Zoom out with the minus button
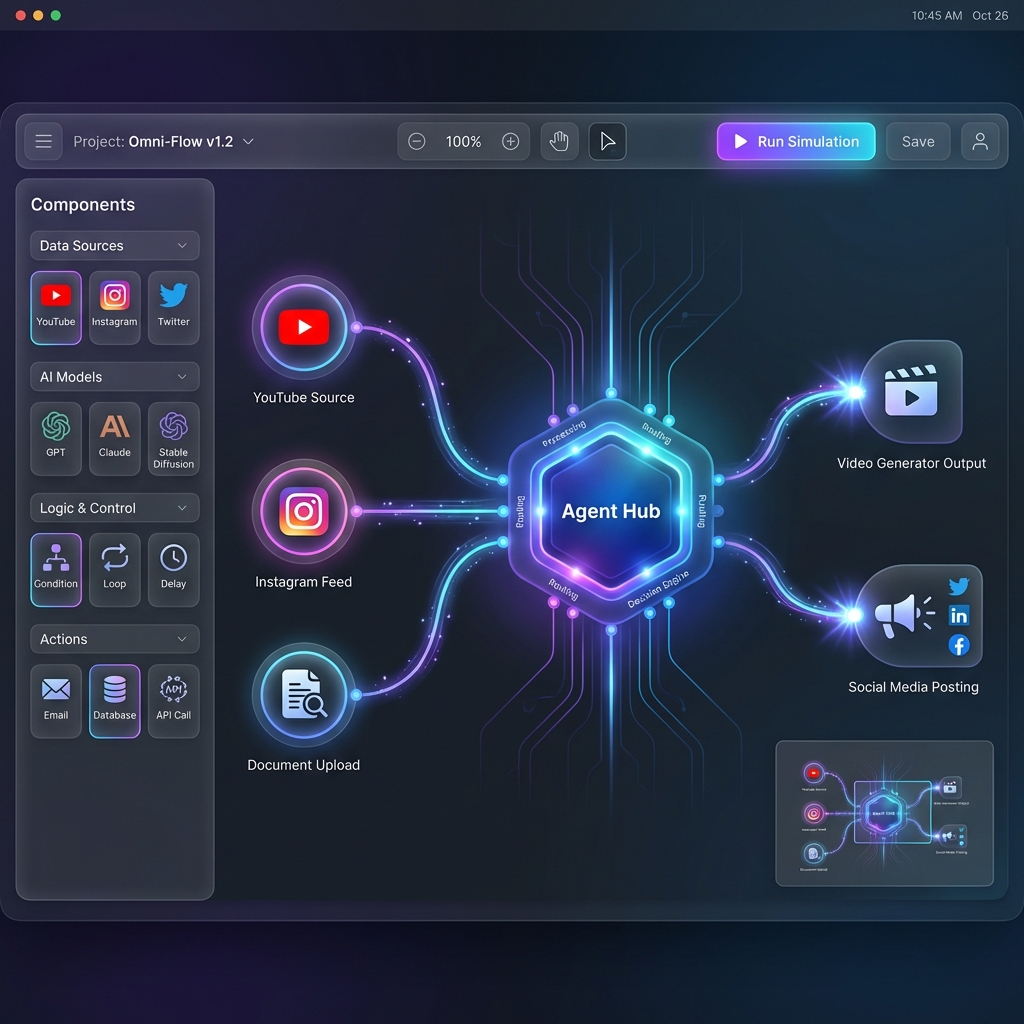 pos(417,141)
